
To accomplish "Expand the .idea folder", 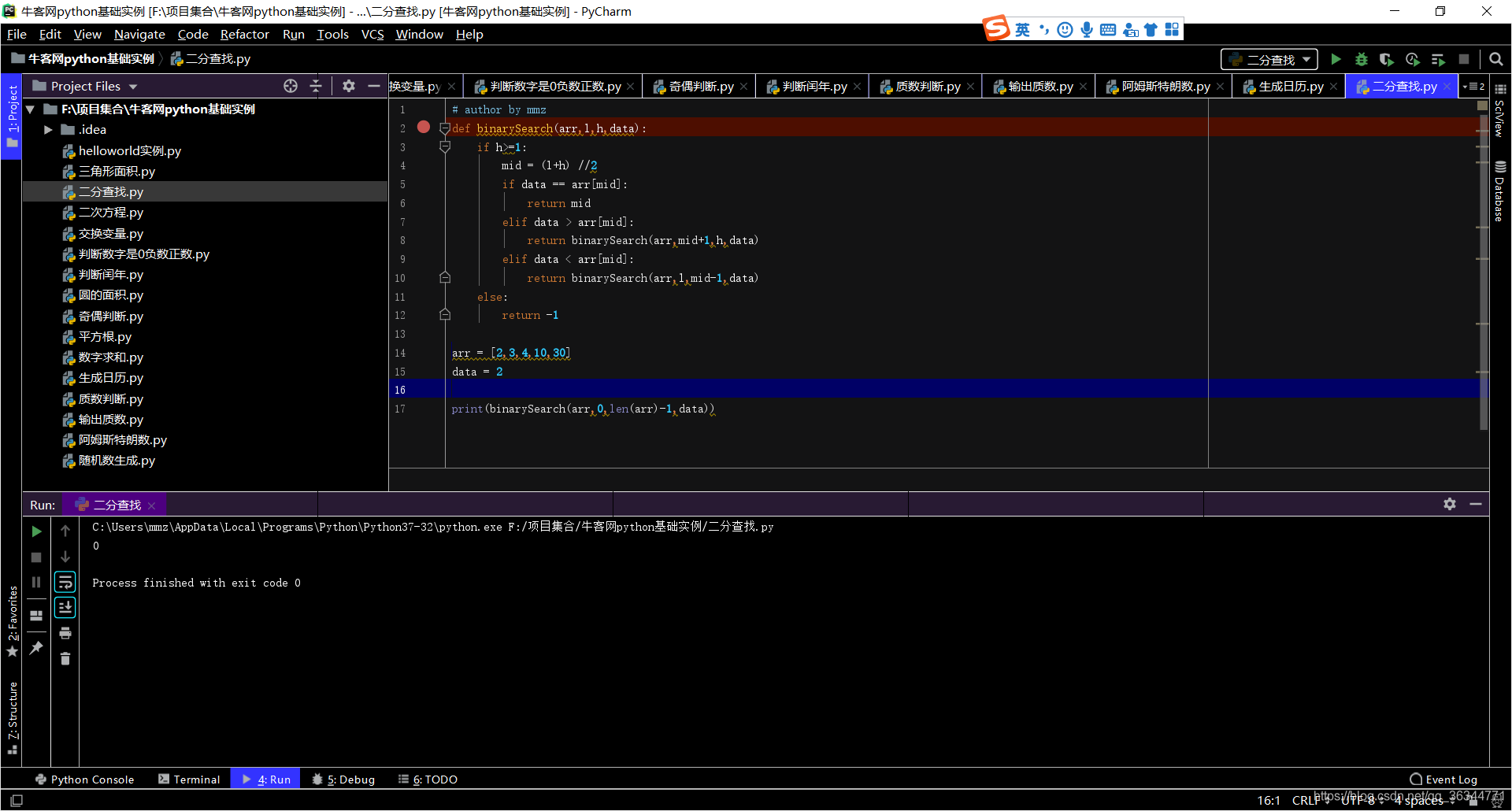I will tap(48, 130).
